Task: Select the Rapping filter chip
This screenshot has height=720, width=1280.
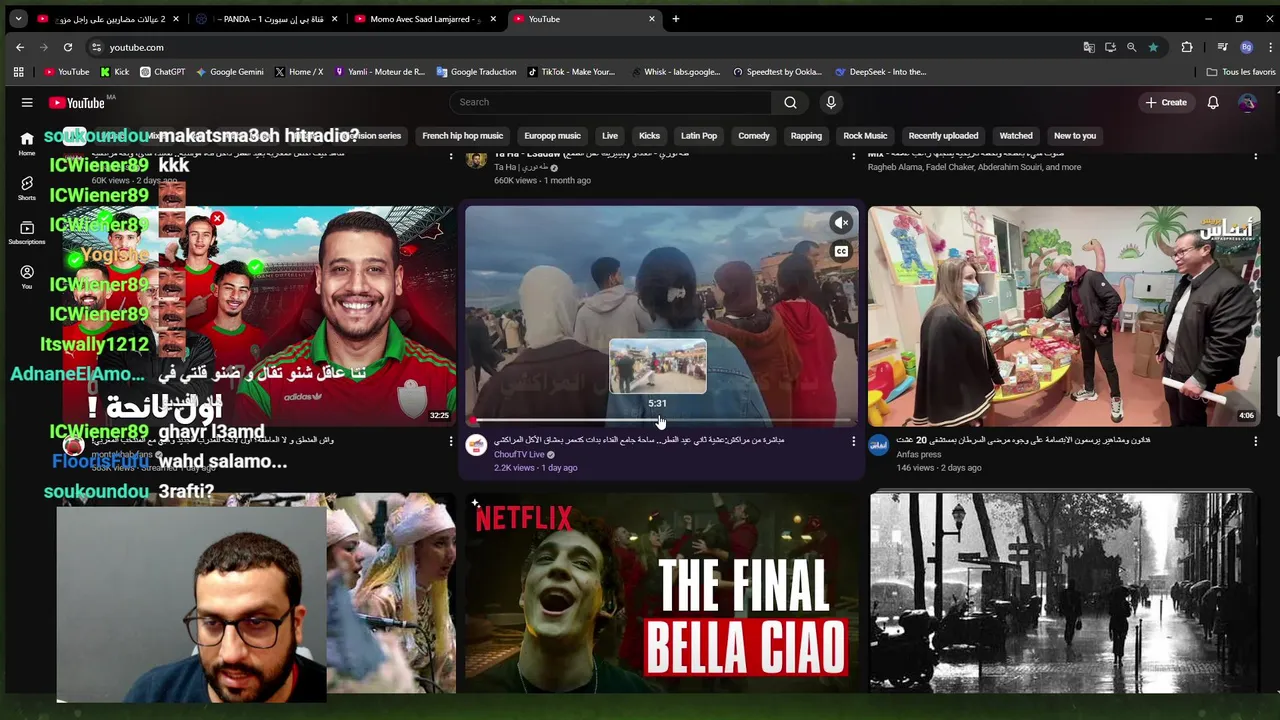Action: 806,136
